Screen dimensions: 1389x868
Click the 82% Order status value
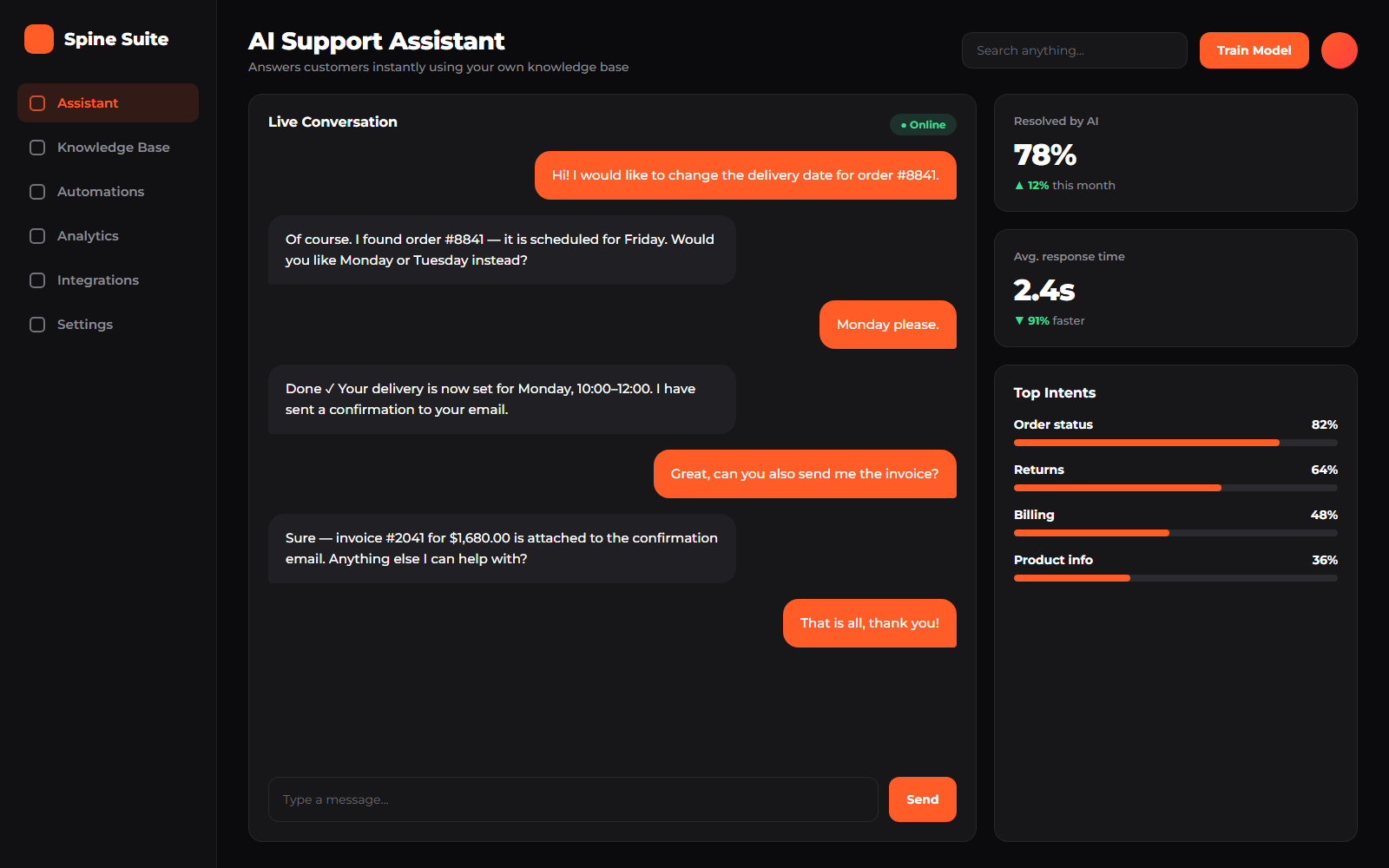[x=1325, y=424]
